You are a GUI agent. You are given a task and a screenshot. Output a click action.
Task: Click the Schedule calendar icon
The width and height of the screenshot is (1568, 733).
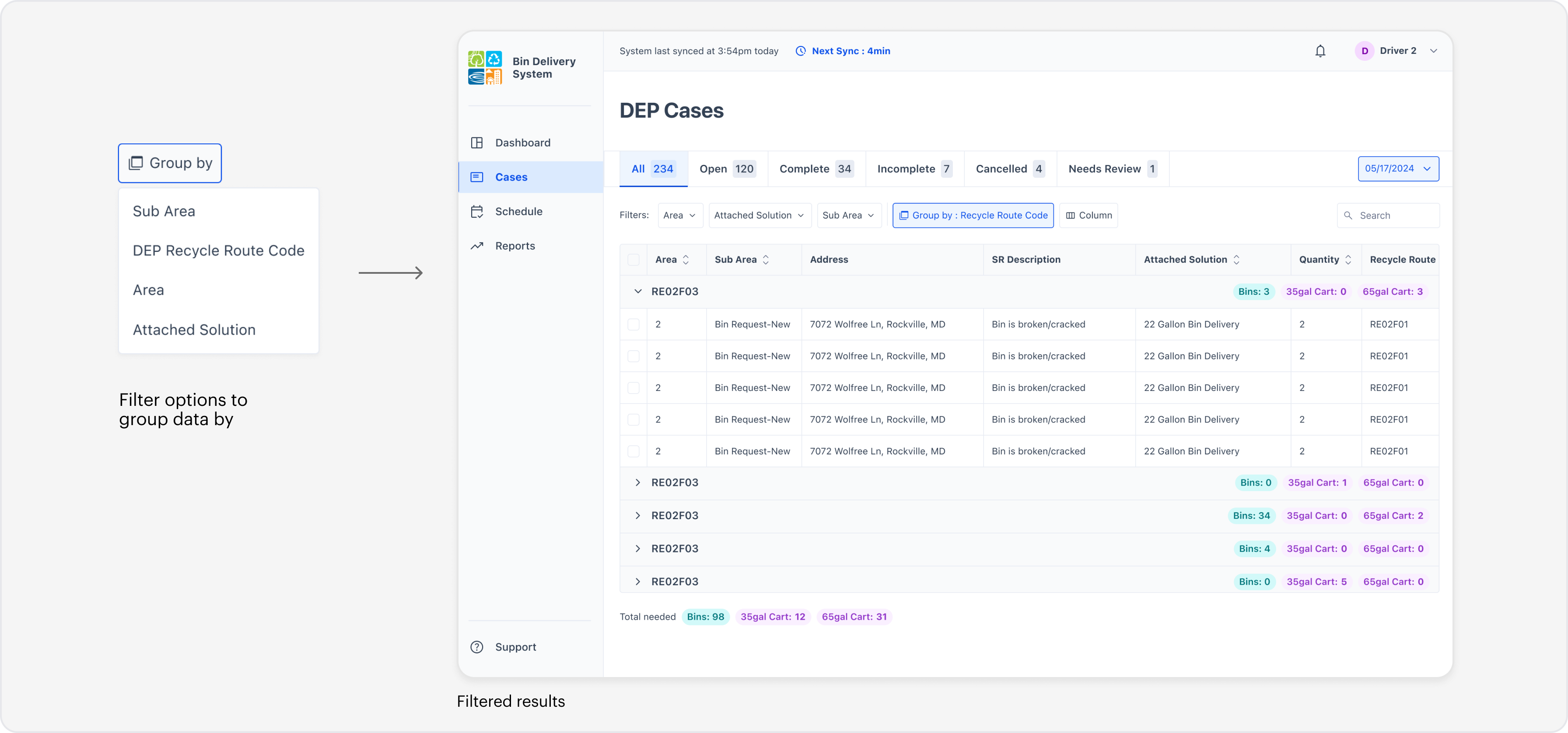click(x=476, y=212)
